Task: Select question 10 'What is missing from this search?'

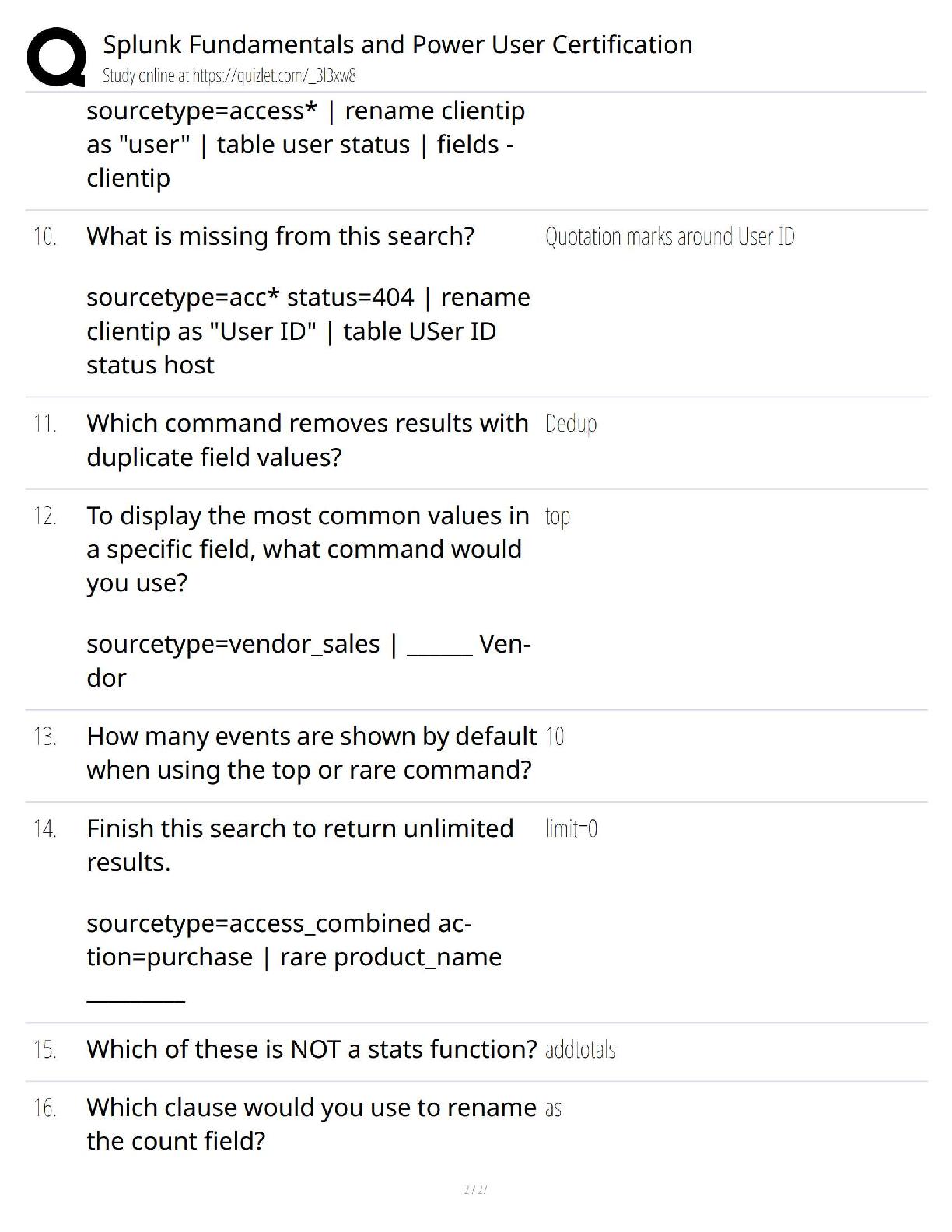Action: 280,236
